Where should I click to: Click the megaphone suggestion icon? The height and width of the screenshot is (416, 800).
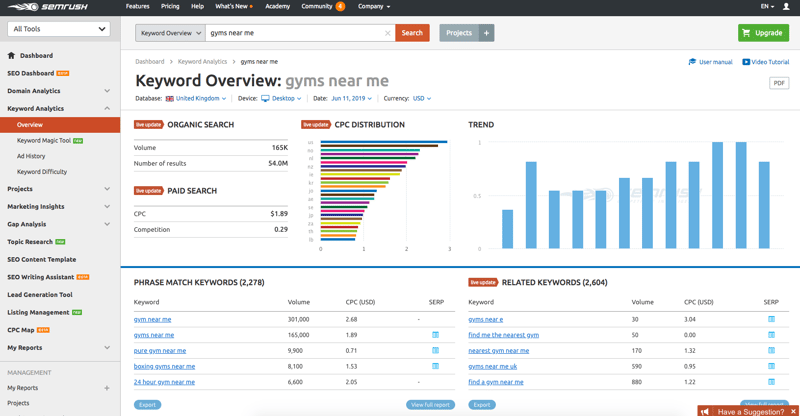pos(705,411)
